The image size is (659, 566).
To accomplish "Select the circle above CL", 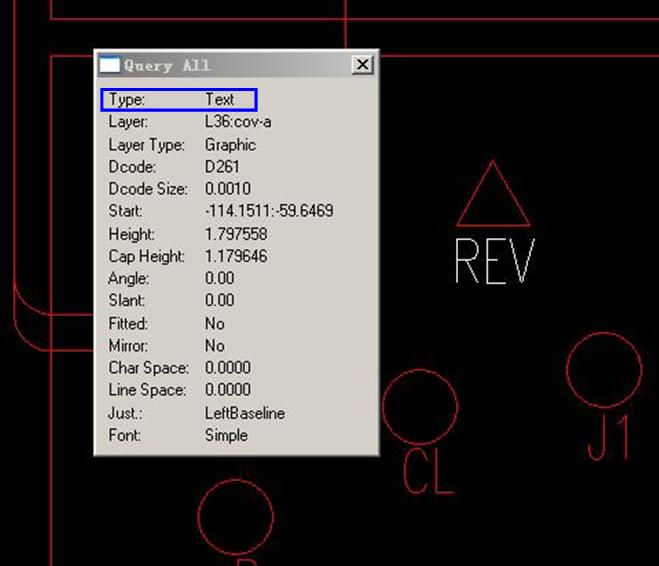I will pyautogui.click(x=420, y=407).
